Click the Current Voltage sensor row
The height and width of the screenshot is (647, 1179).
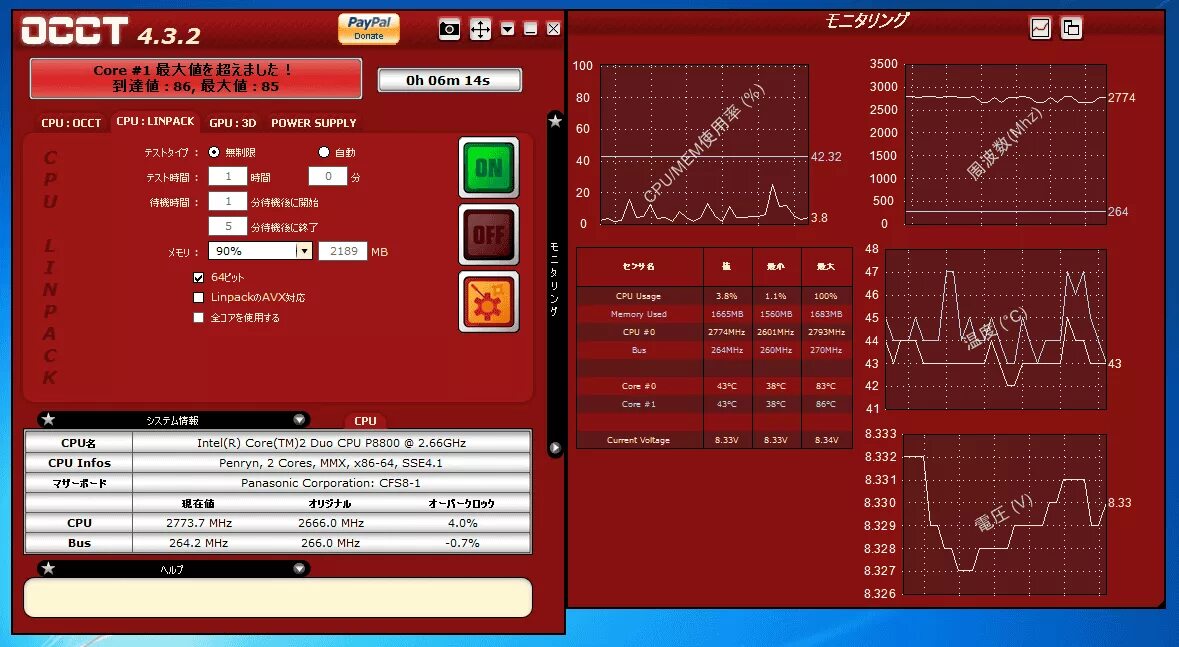pyautogui.click(x=714, y=440)
